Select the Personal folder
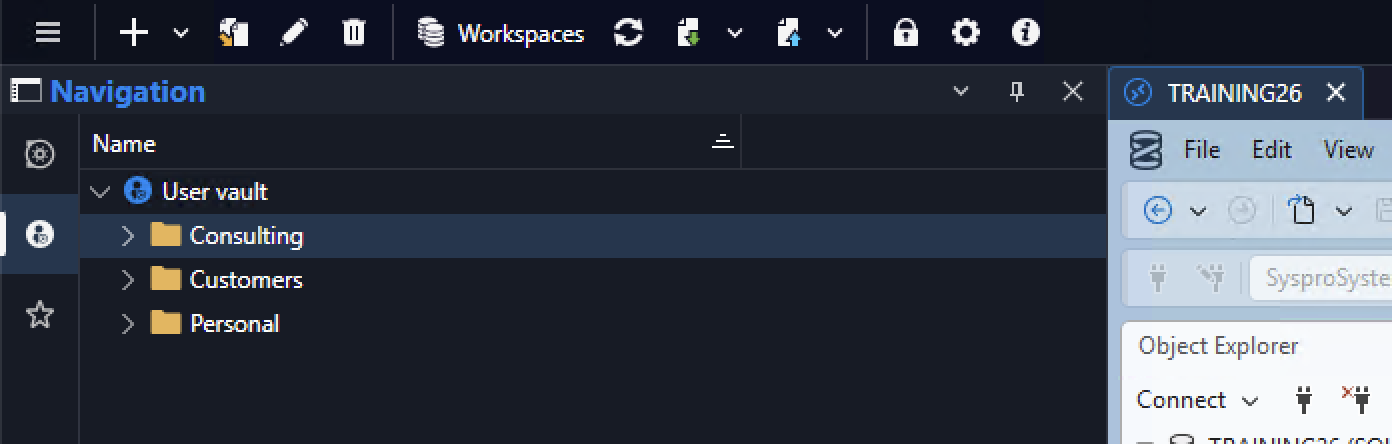Viewport: 1392px width, 444px height. point(234,324)
